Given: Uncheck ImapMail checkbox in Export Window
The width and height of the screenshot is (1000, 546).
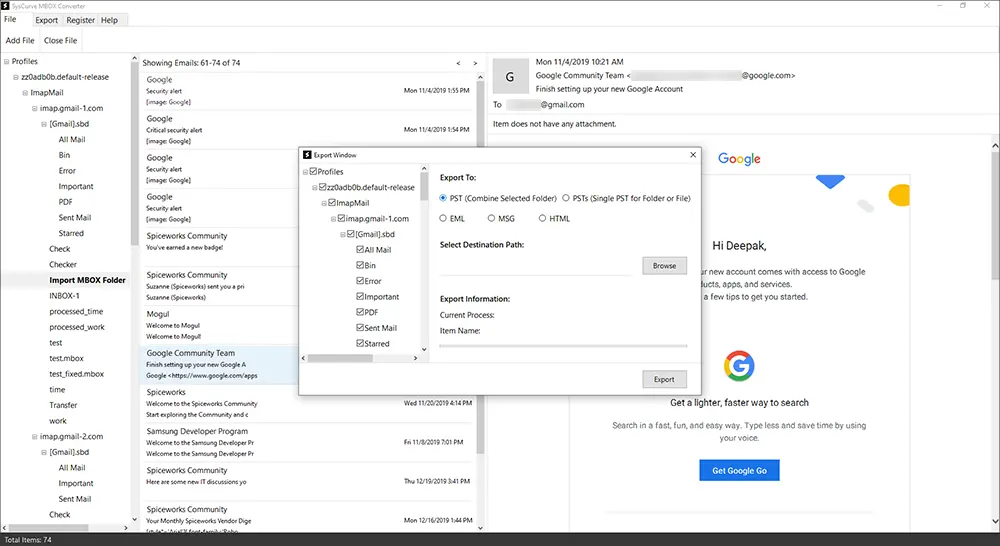Looking at the screenshot, I should [332, 203].
